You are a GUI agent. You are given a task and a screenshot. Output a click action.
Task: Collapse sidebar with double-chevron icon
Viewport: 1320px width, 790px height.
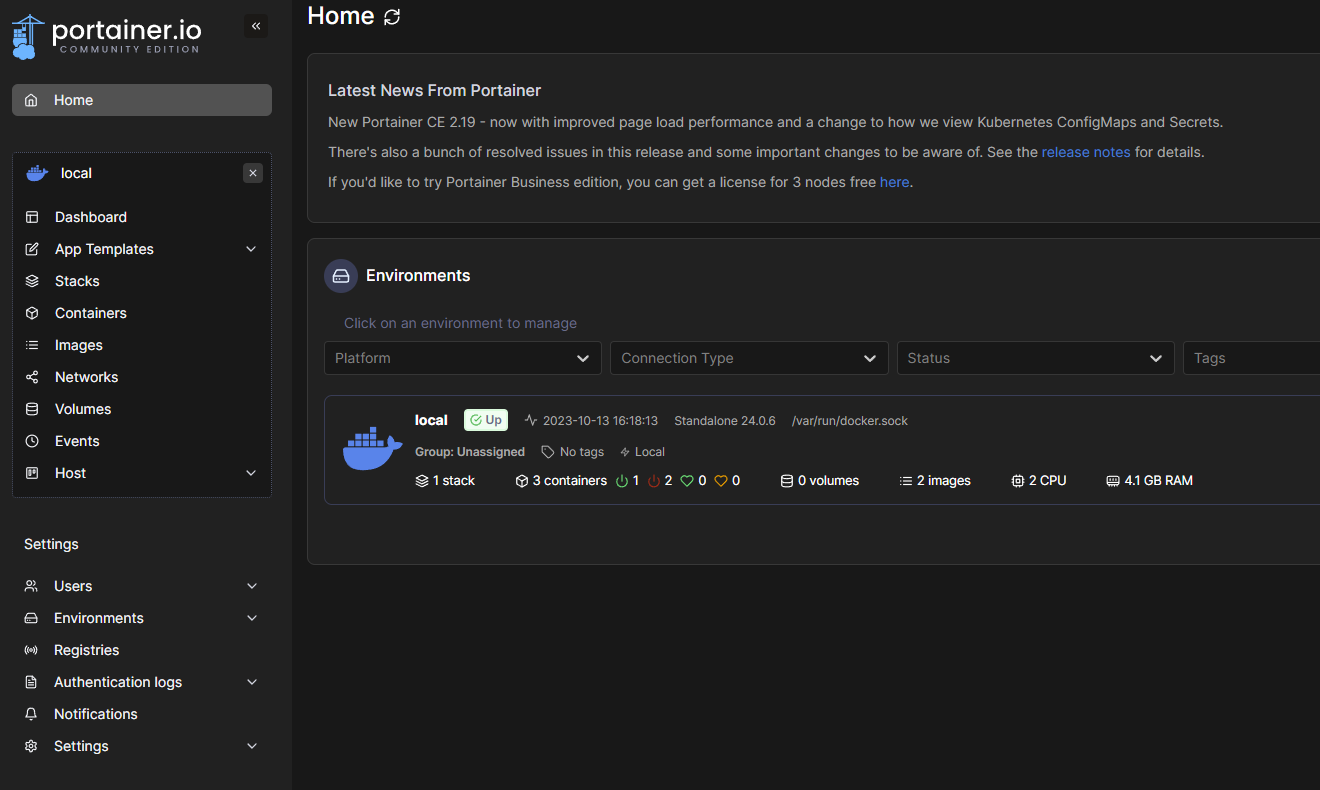click(256, 26)
